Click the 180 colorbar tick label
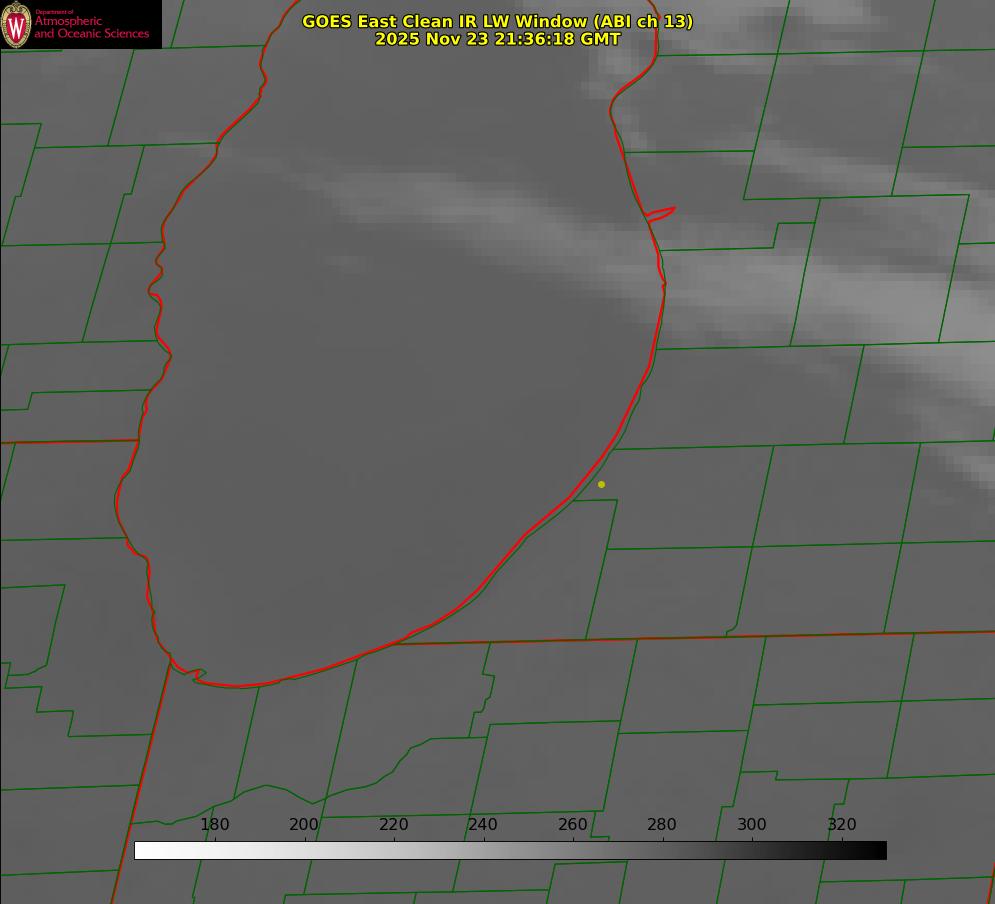 click(215, 825)
